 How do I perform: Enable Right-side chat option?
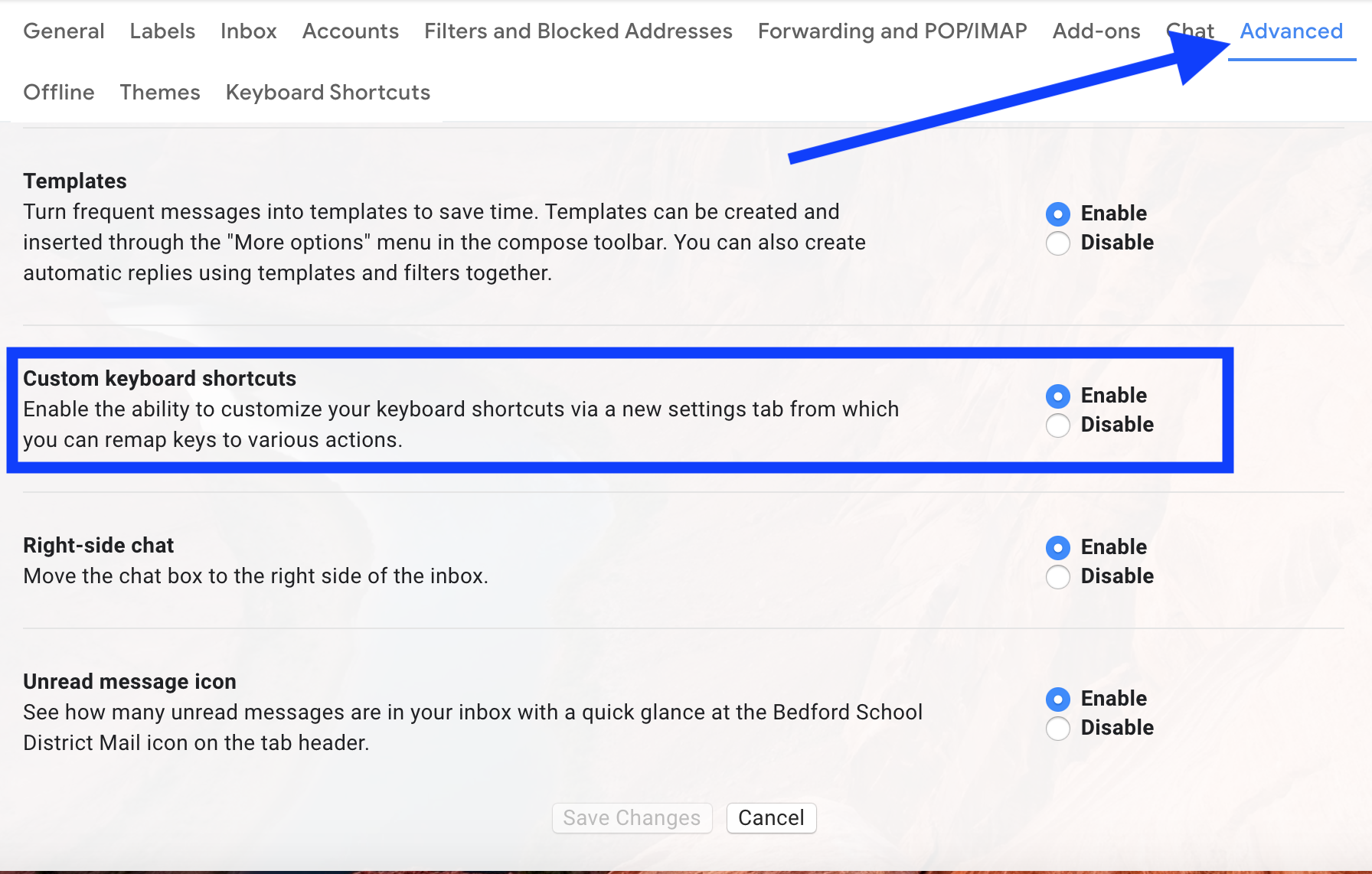tap(1058, 548)
